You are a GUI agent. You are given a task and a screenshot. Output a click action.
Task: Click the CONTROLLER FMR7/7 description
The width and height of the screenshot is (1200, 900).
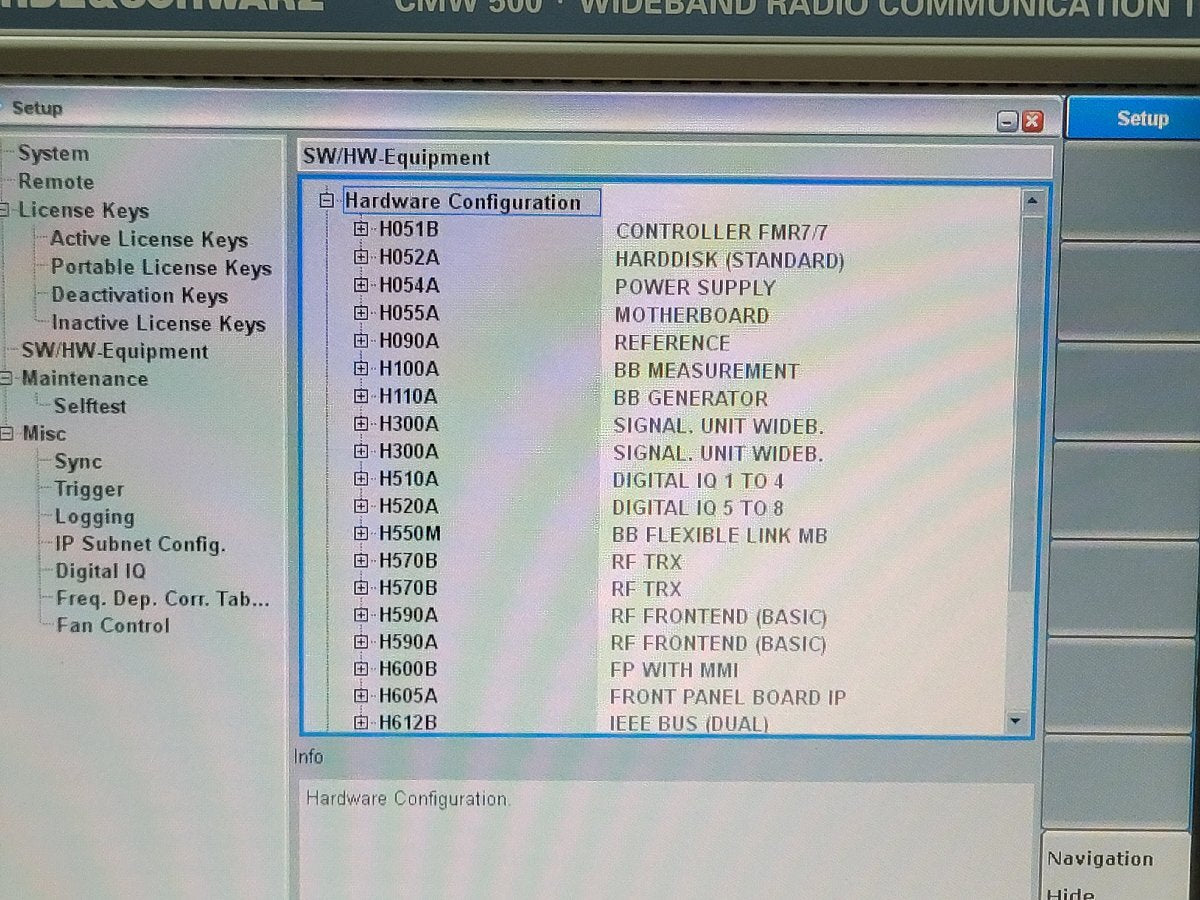(721, 232)
